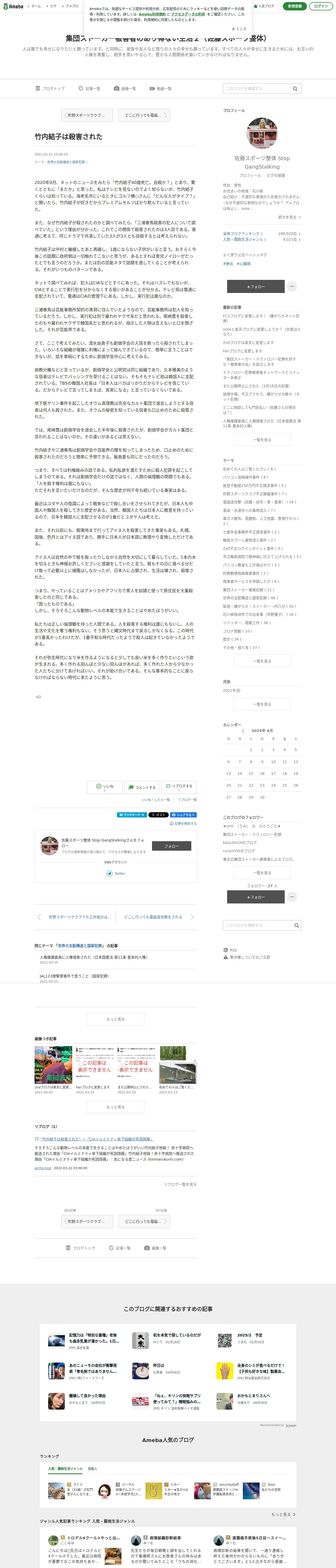Open the RSS feed link
This screenshot has width=336, height=1568.
click(230, 950)
